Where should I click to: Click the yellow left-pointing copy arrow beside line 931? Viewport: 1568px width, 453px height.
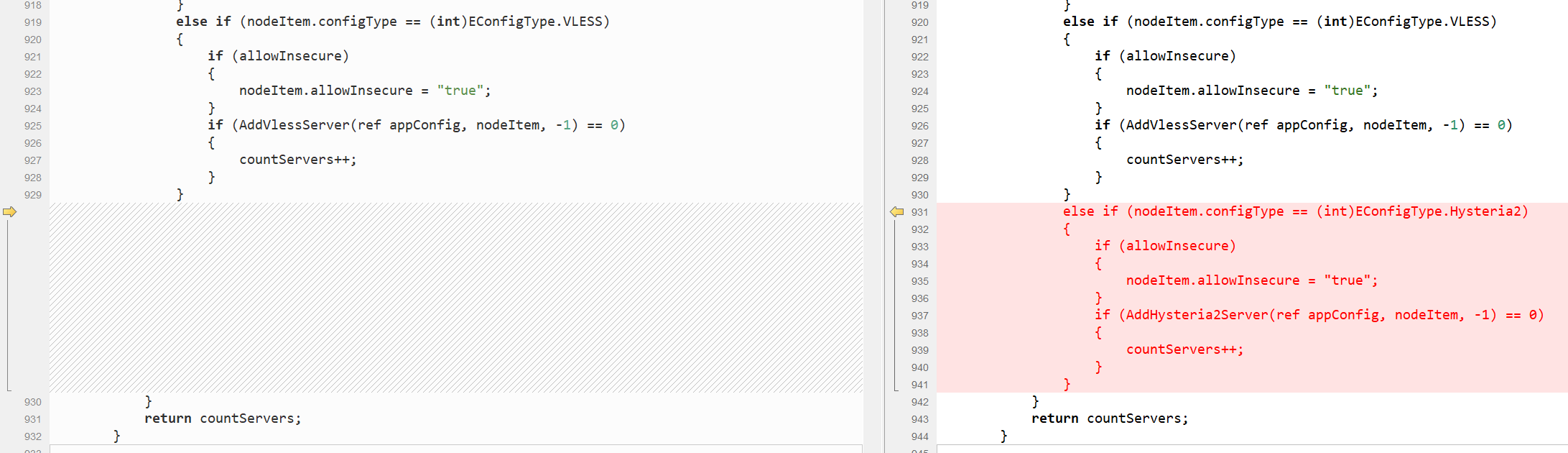[x=896, y=211]
